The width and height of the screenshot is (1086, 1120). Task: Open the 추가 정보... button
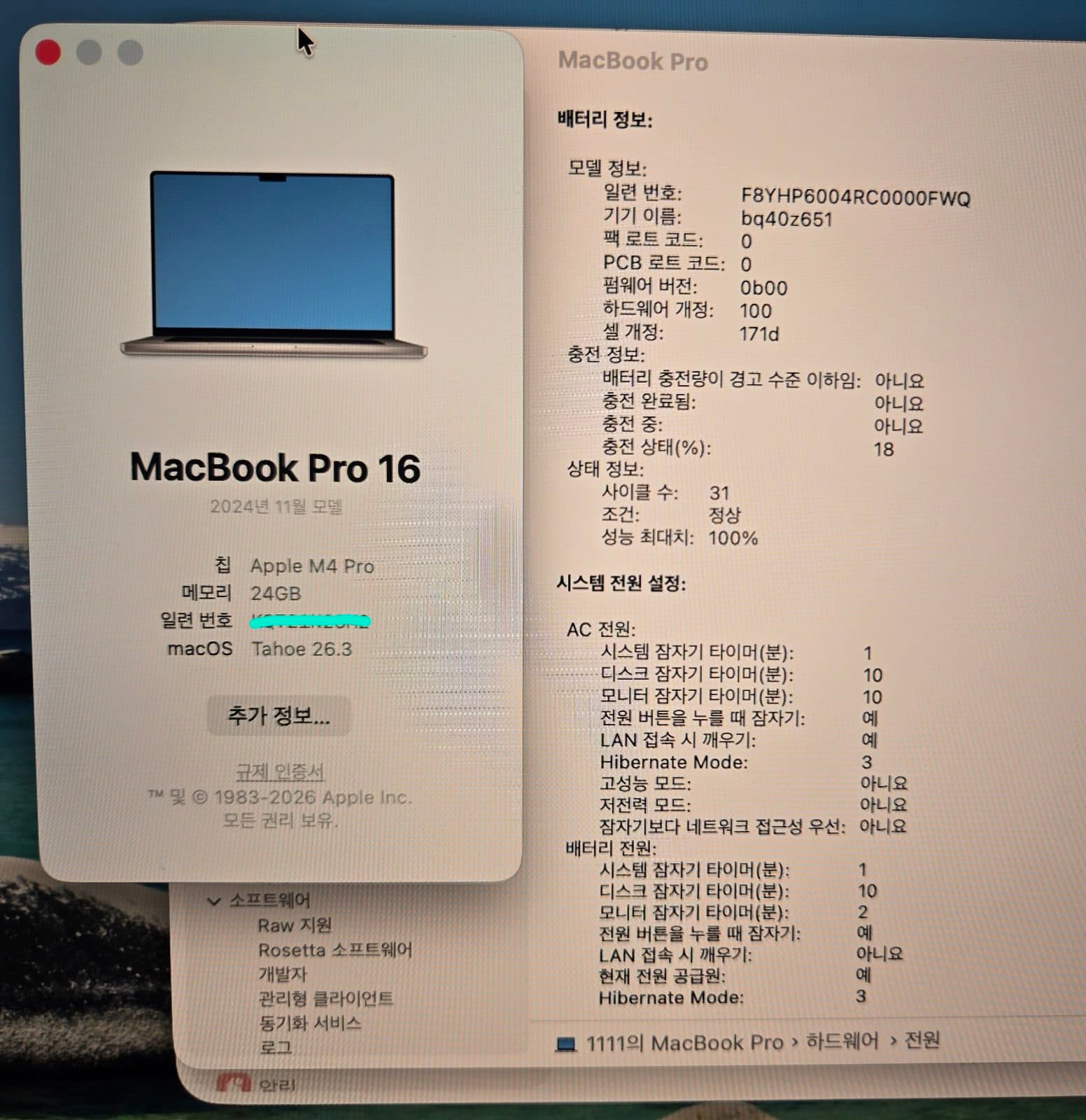(x=278, y=715)
